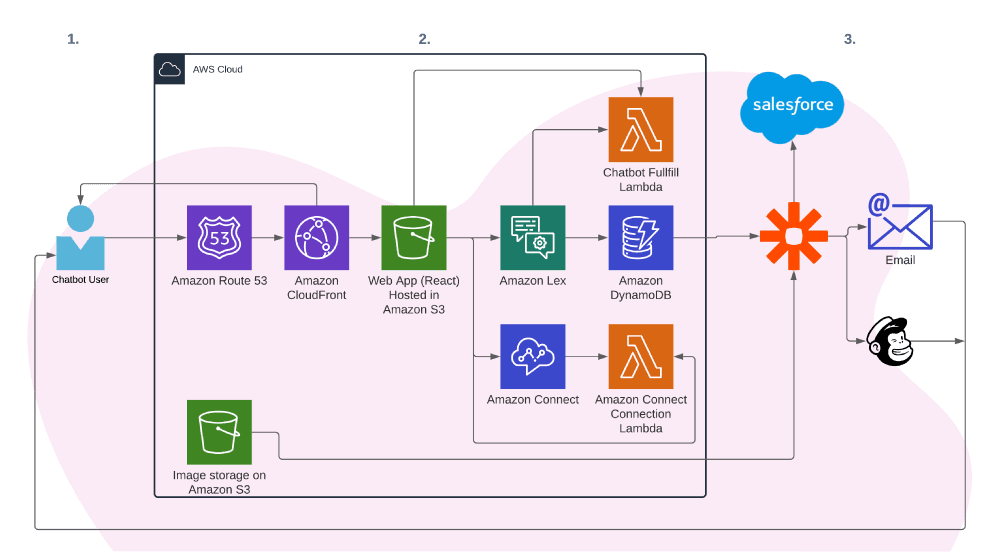The image size is (1000, 555).
Task: Select the Amazon DynamoDB icon
Action: tap(641, 237)
